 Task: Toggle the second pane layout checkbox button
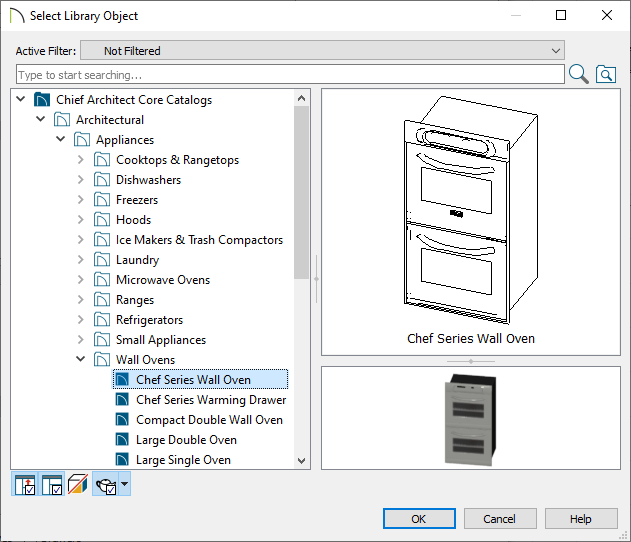coord(52,484)
